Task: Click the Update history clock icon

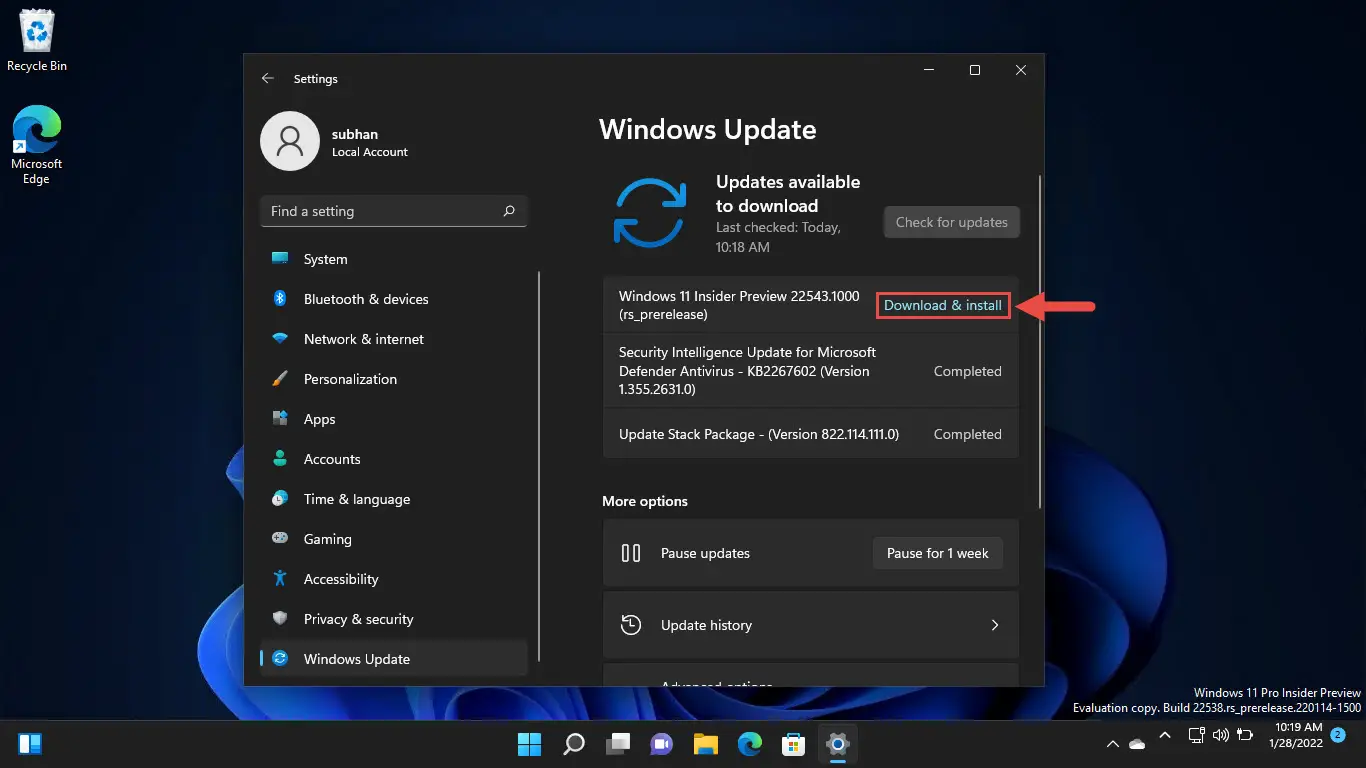Action: pos(631,625)
